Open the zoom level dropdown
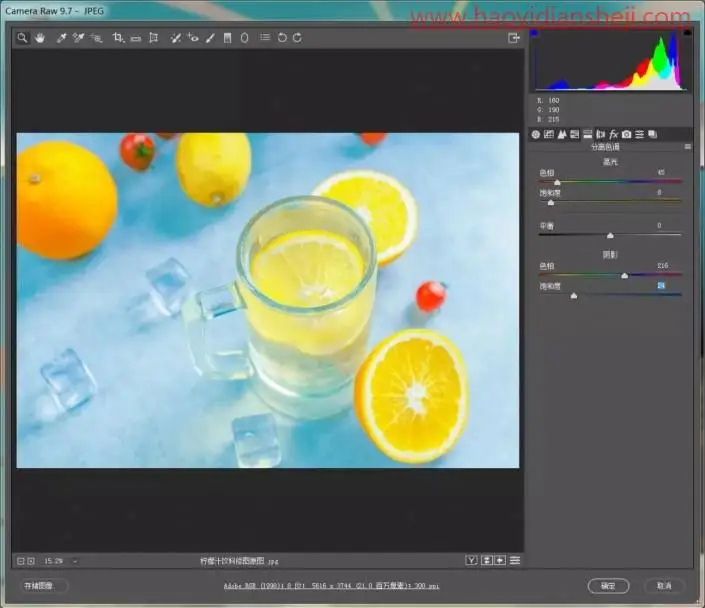The width and height of the screenshot is (705, 608). (75, 561)
